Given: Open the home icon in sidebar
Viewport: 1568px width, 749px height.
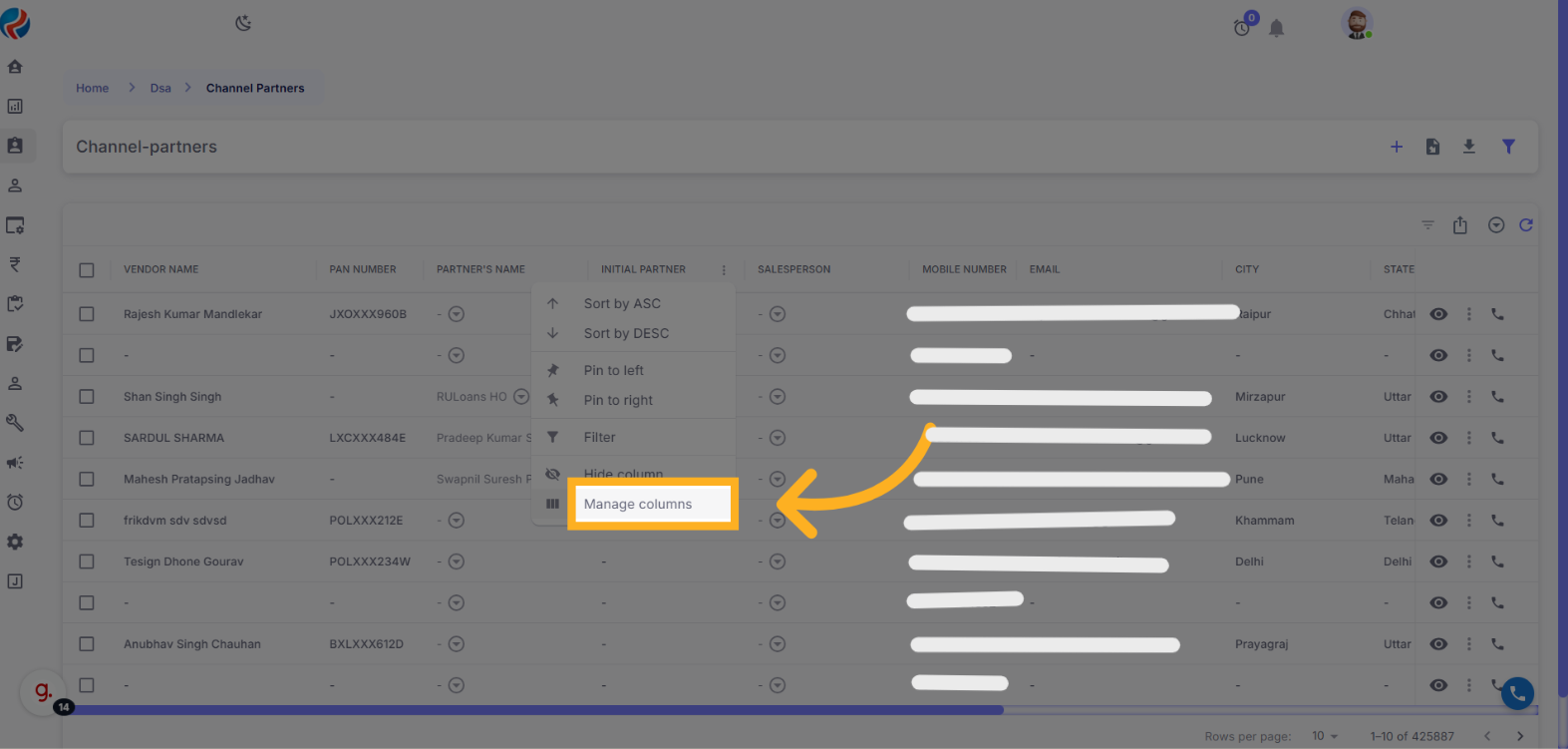Looking at the screenshot, I should pos(15,67).
